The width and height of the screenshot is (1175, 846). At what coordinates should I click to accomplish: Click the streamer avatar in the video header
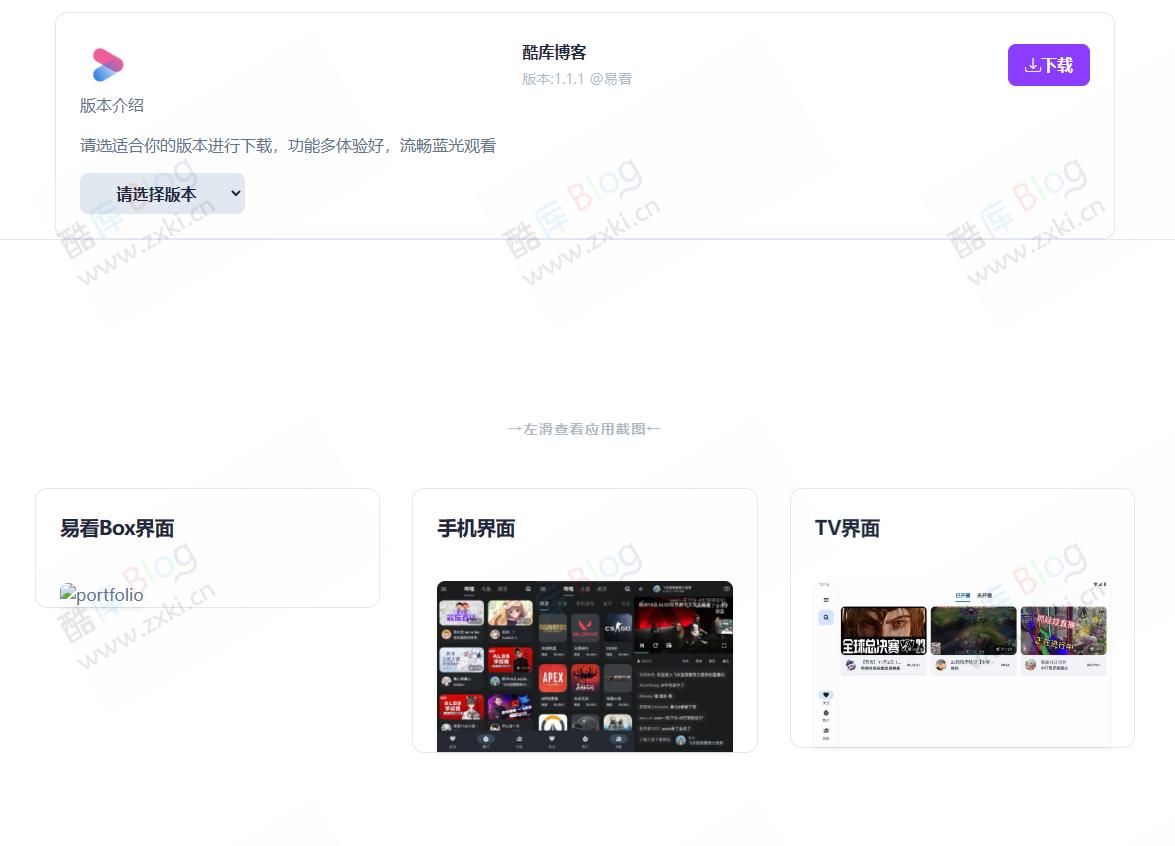pyautogui.click(x=655, y=588)
